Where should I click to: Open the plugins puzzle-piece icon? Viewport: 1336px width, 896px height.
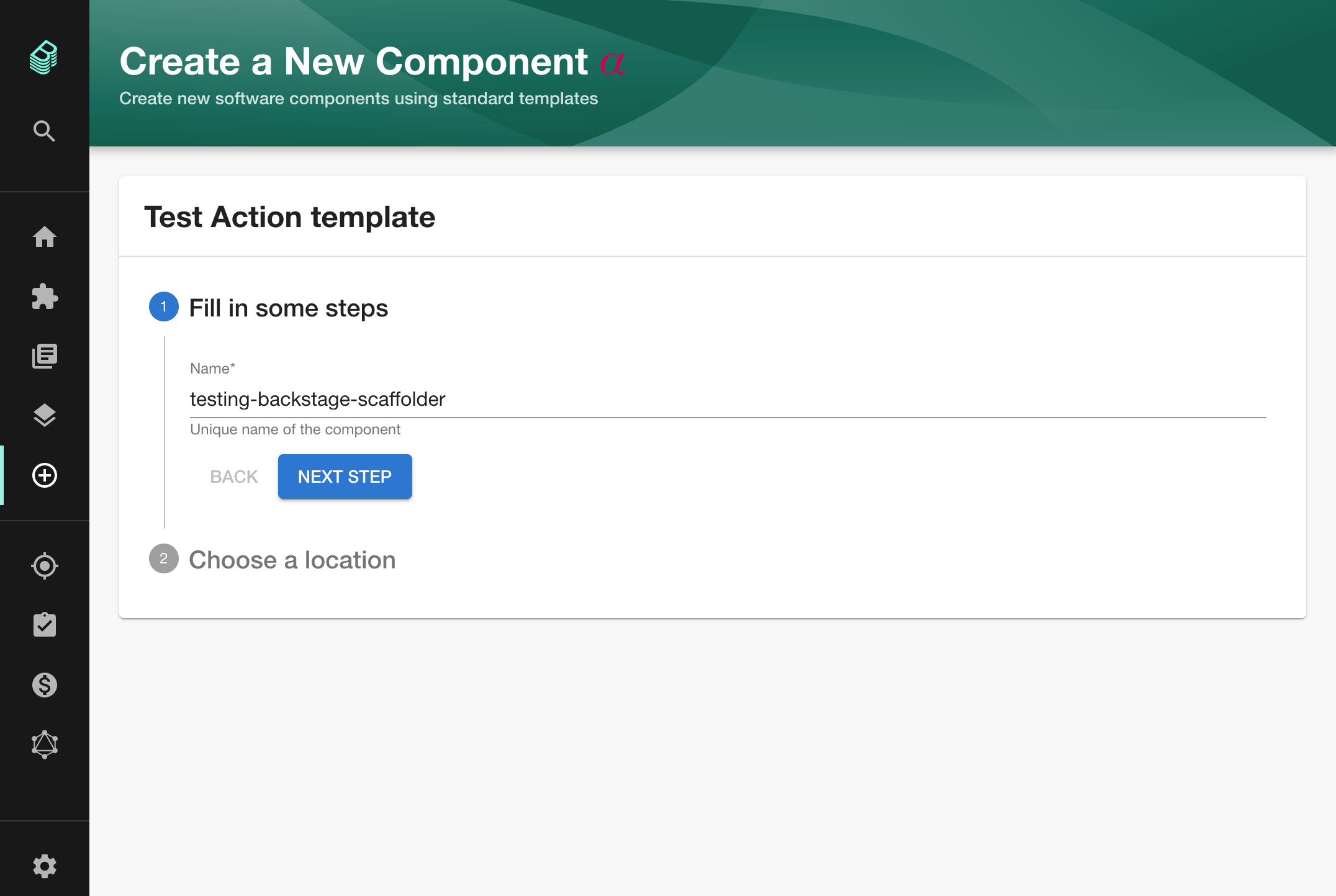[x=44, y=296]
